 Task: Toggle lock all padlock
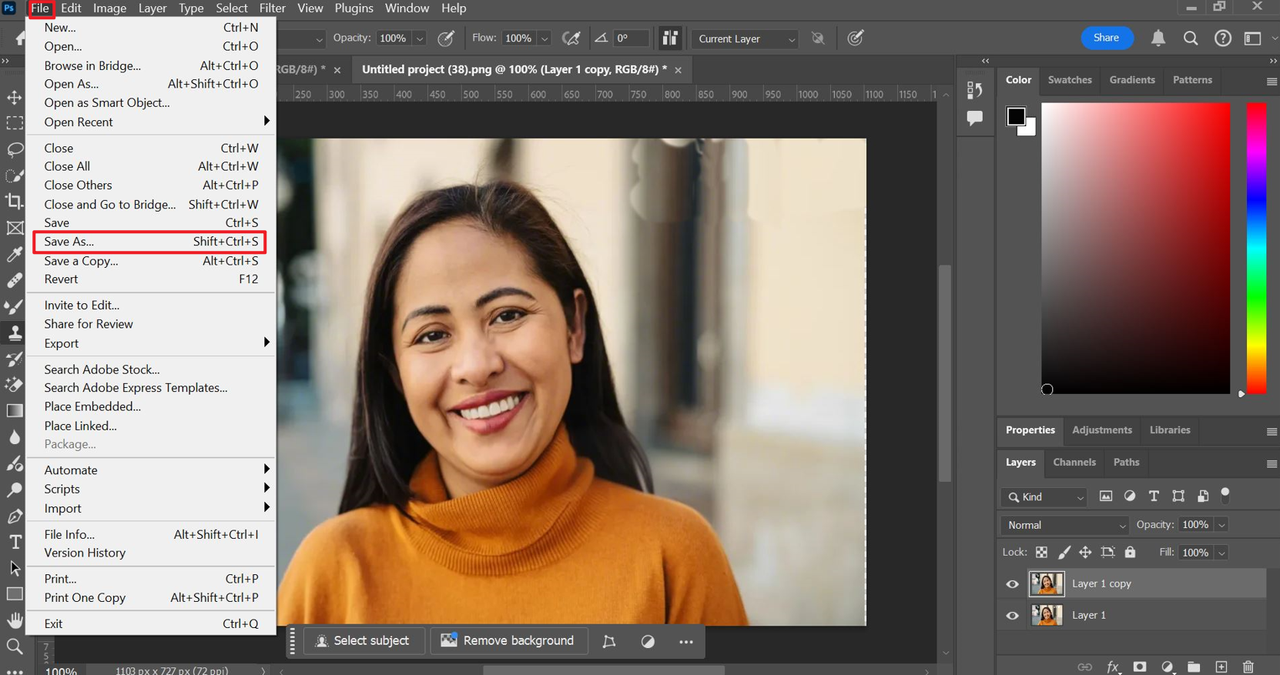tap(1130, 552)
